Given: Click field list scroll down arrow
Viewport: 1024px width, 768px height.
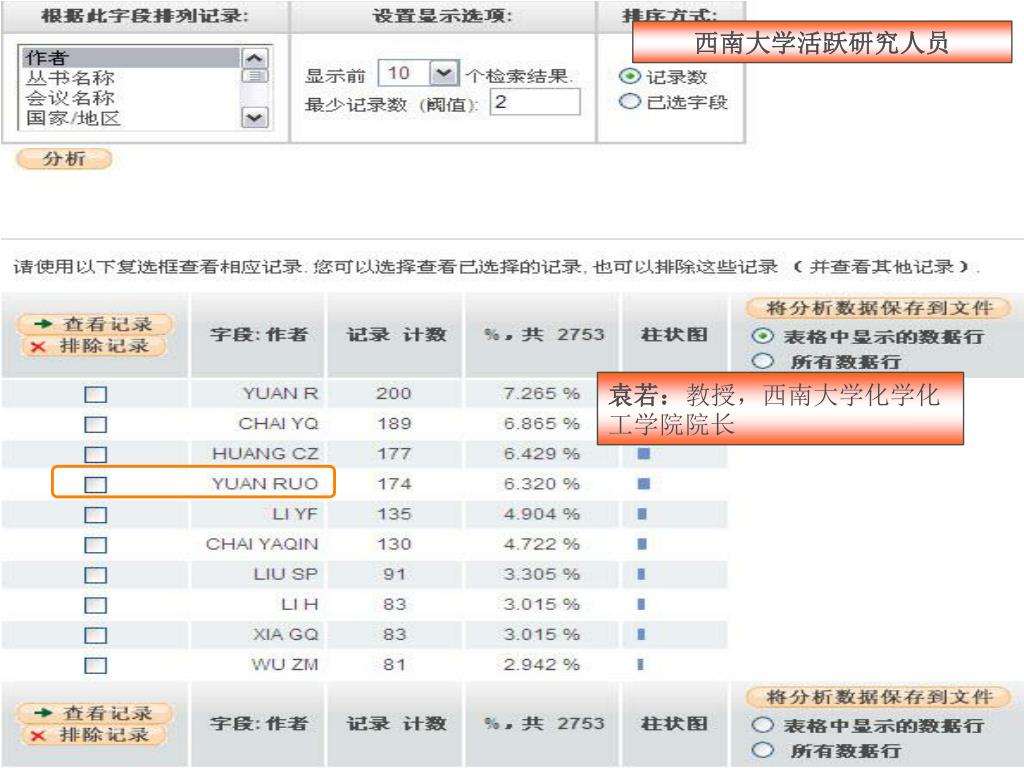Looking at the screenshot, I should [x=255, y=118].
